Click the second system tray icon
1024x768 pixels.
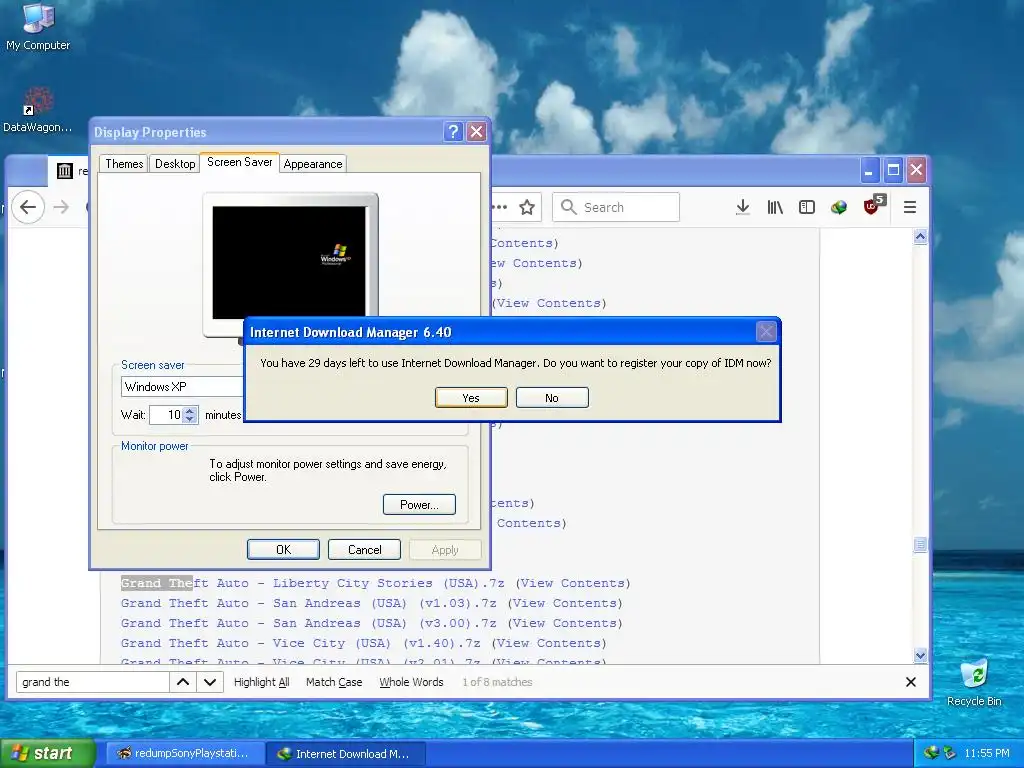[950, 753]
